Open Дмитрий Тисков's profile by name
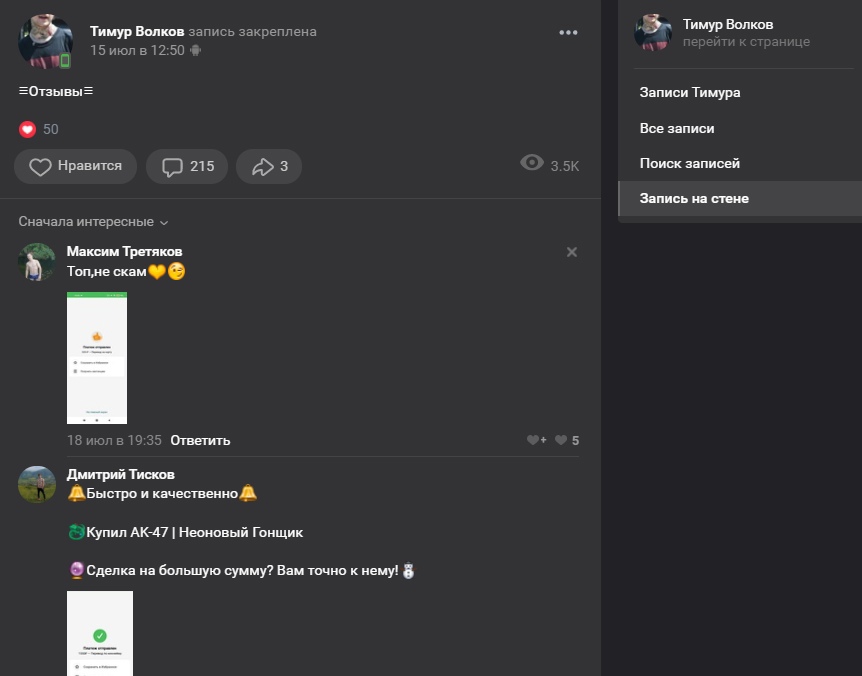The height and width of the screenshot is (676, 862). (120, 474)
